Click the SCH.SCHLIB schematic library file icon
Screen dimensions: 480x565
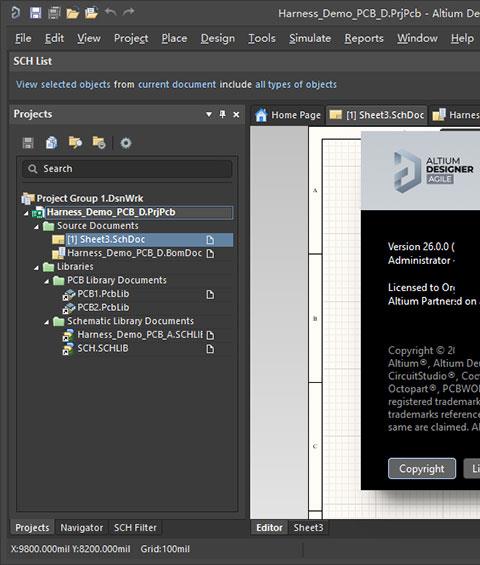tap(68, 349)
